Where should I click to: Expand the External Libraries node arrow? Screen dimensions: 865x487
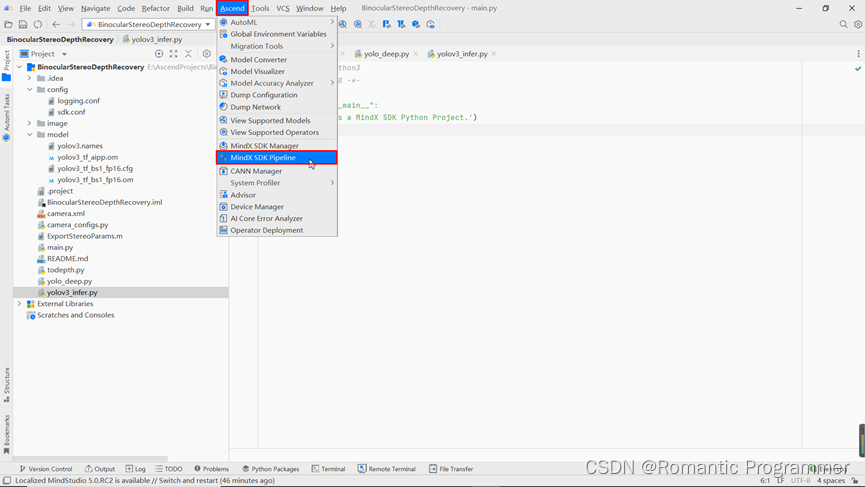[20, 304]
